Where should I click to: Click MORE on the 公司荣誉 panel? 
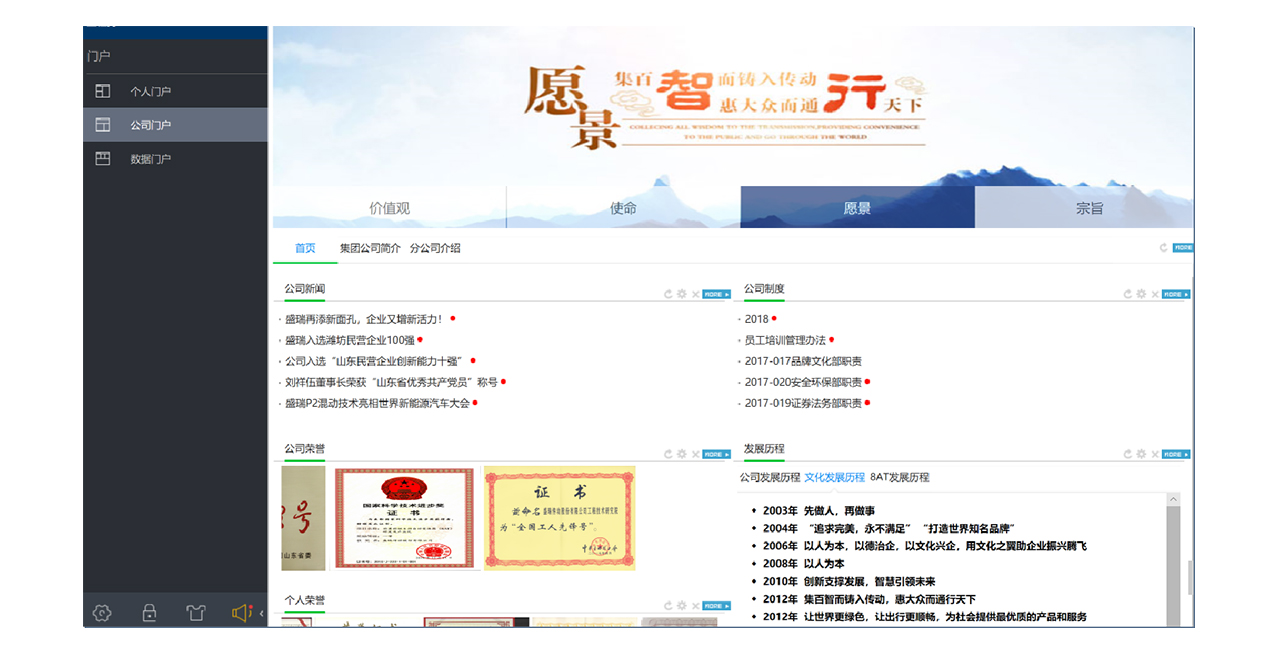pyautogui.click(x=716, y=454)
